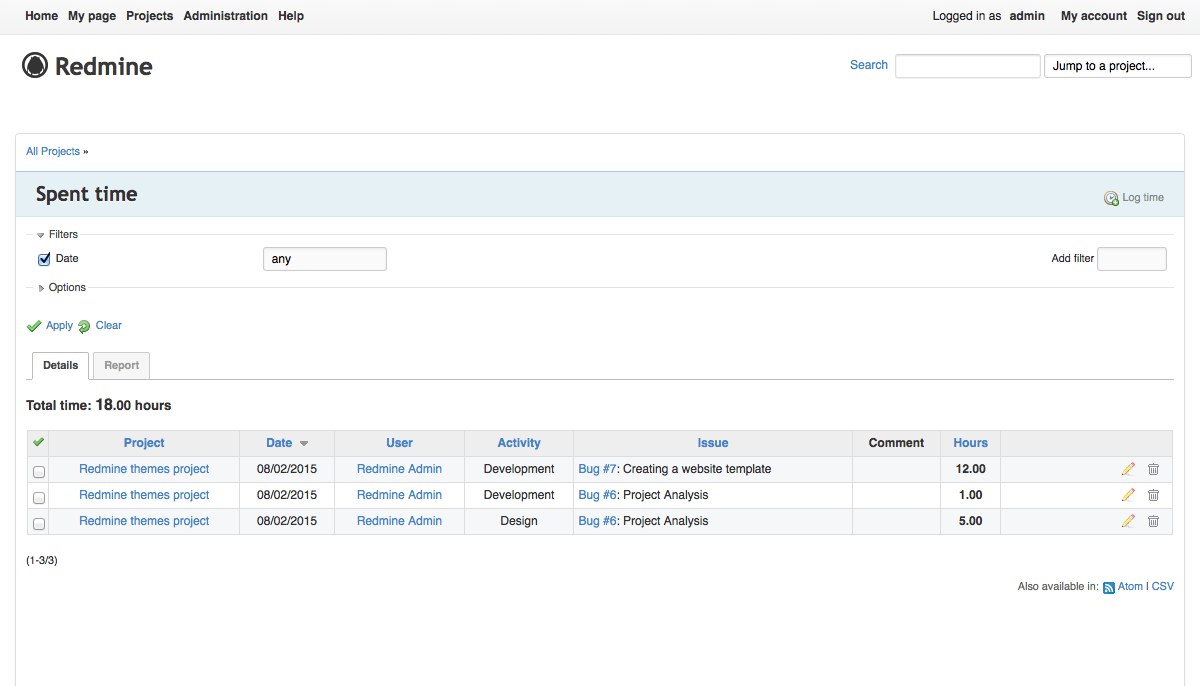Open the Date filter 'any' dropdown

coord(324,259)
